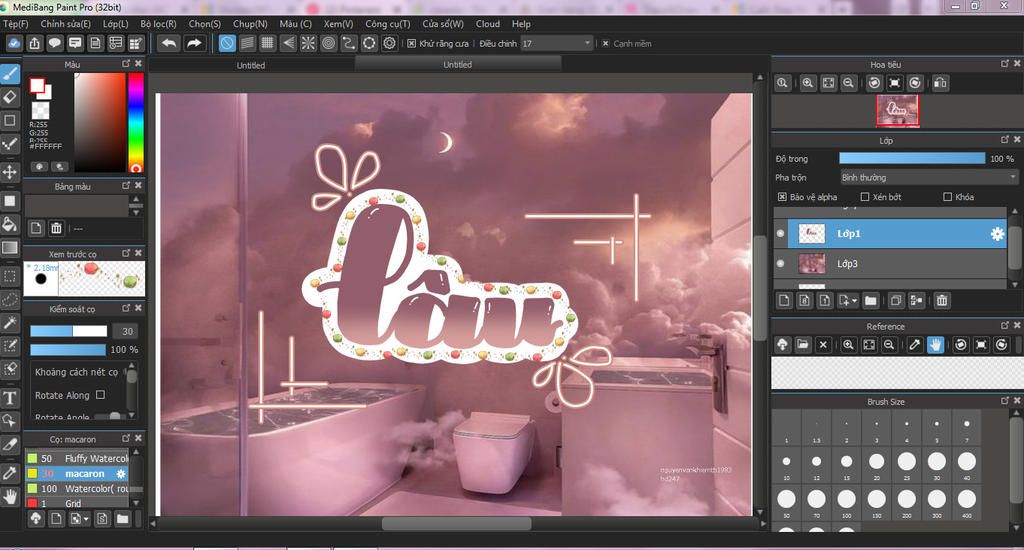Open the Help menu
Image resolution: width=1024 pixels, height=550 pixels.
tap(520, 24)
